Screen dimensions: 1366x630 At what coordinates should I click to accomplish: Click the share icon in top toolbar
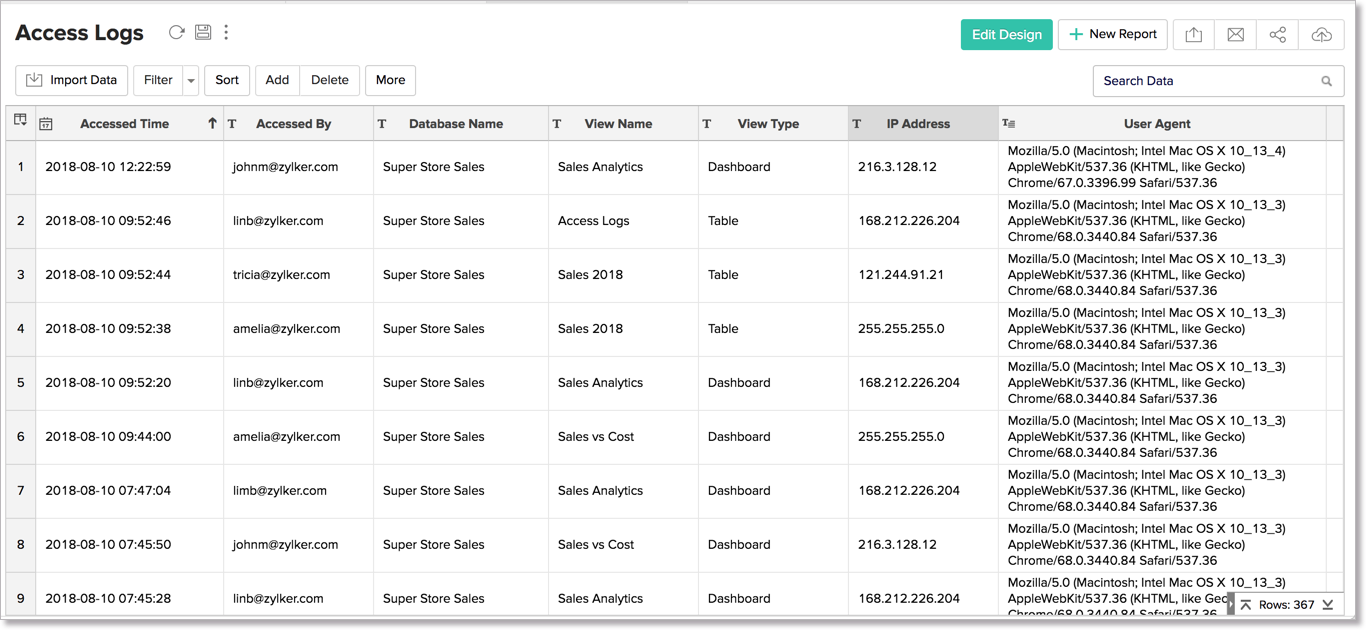pos(1278,35)
